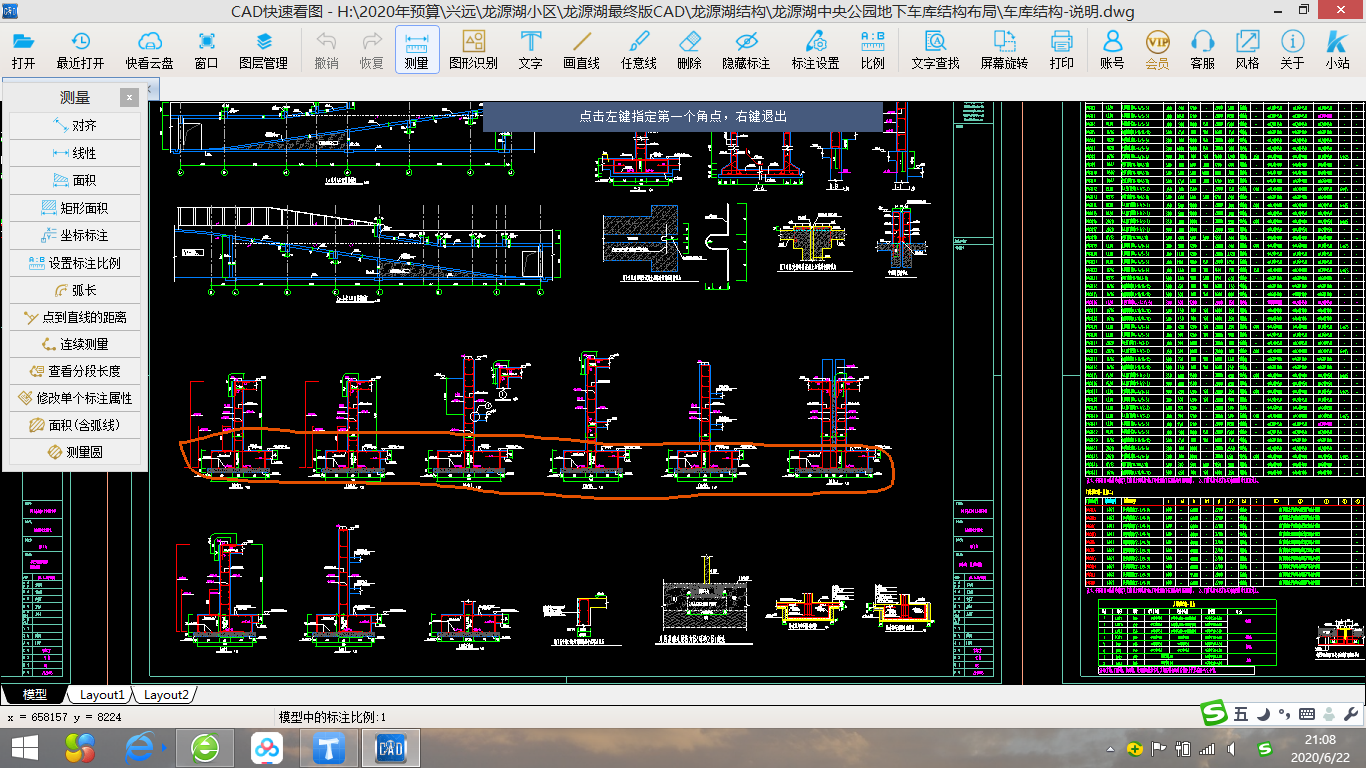Open 文字查找 text search

coord(935,50)
